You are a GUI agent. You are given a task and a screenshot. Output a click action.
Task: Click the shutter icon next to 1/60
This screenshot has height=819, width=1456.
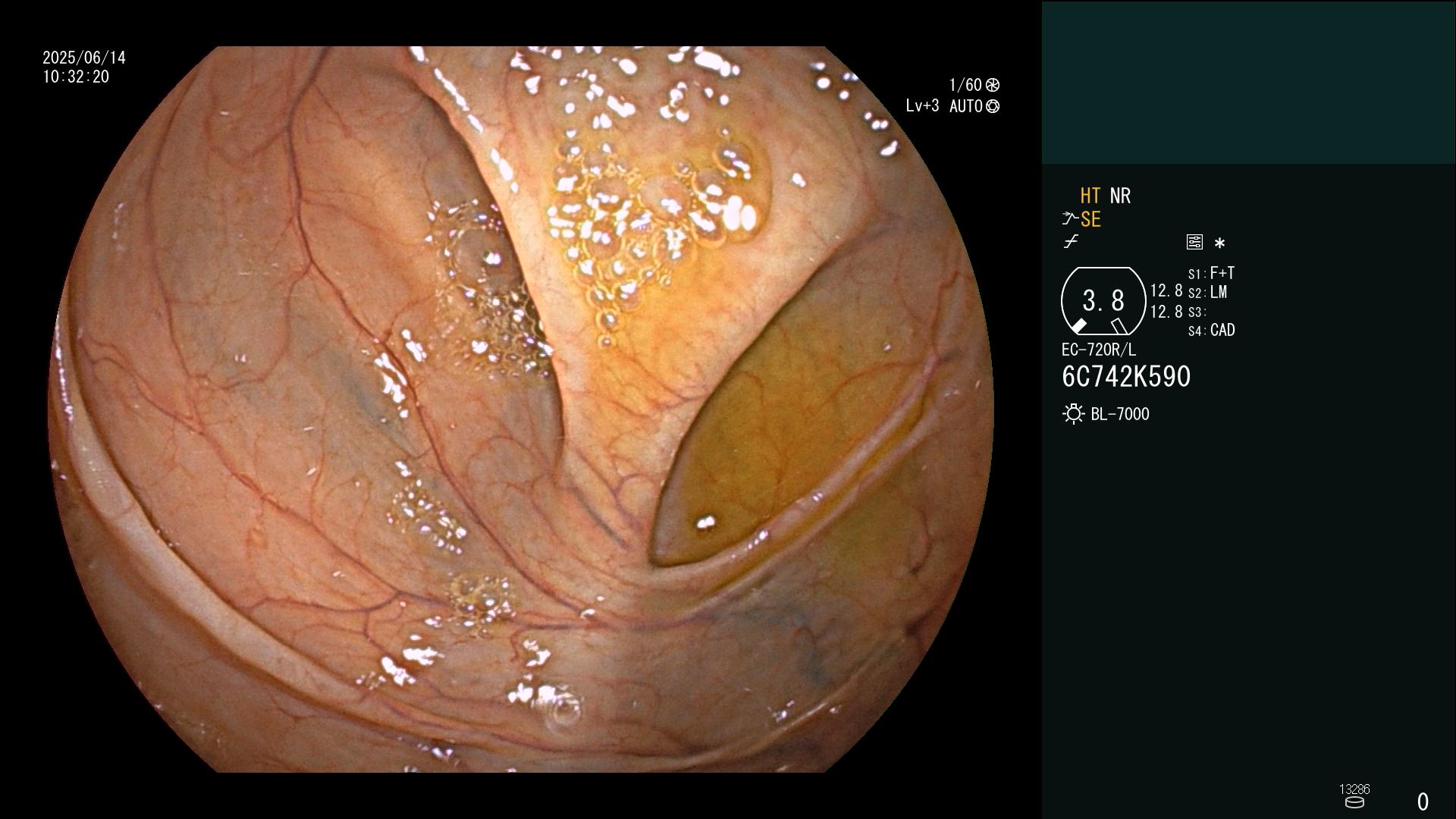pyautogui.click(x=993, y=85)
